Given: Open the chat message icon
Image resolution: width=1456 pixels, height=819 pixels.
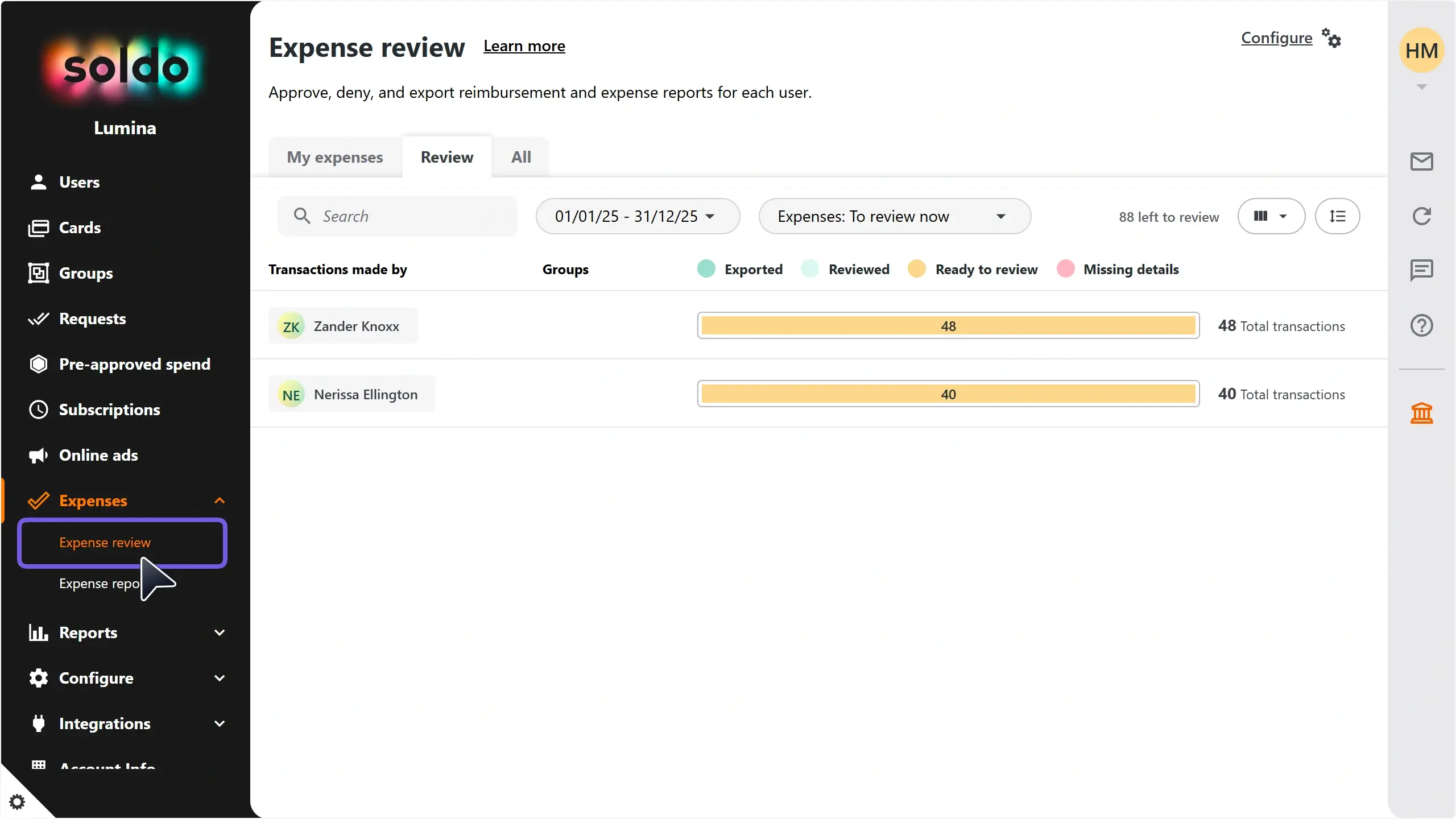Looking at the screenshot, I should [x=1421, y=270].
